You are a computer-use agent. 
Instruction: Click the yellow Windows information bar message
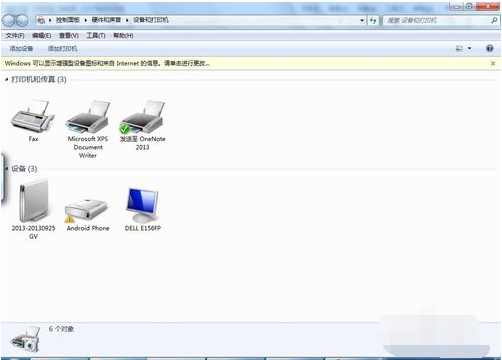pyautogui.click(x=107, y=63)
